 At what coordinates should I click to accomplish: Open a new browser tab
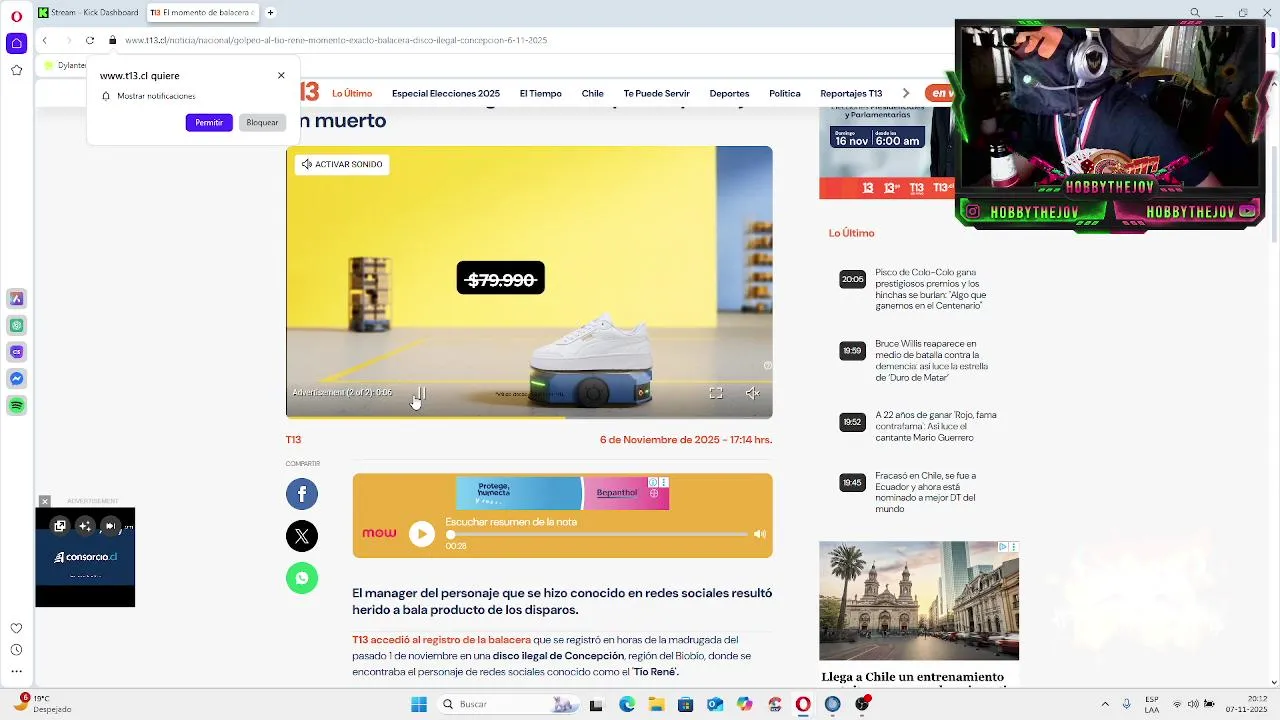270,12
